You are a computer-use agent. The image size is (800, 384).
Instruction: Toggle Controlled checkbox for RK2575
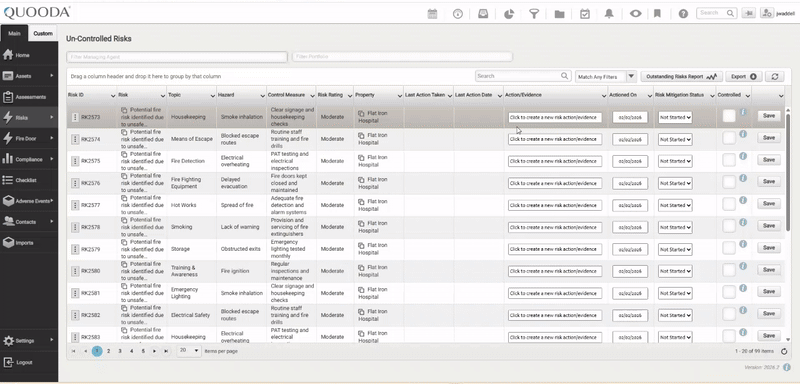point(729,160)
